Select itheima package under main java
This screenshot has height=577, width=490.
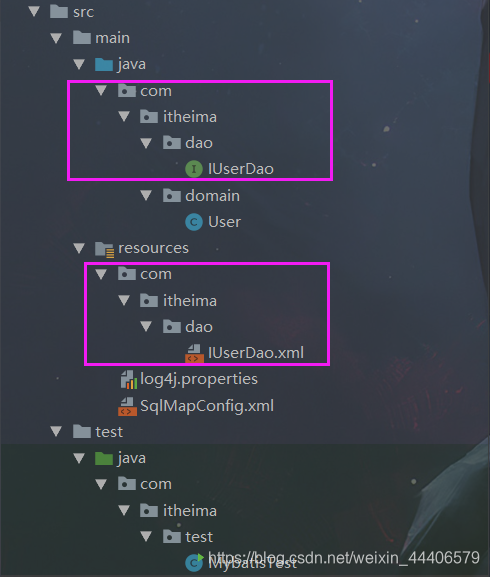178,117
